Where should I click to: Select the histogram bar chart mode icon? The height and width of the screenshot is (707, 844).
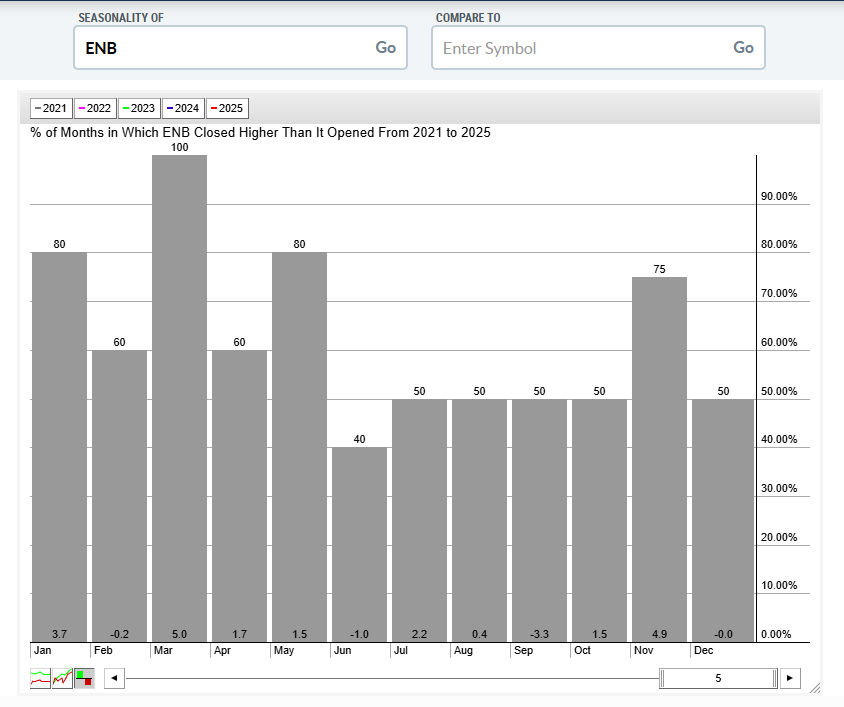(84, 678)
